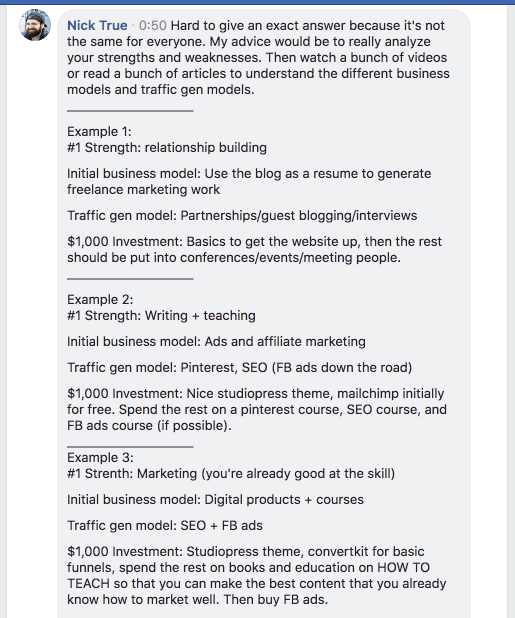Image resolution: width=515 pixels, height=618 pixels.
Task: Click the "Use the blog as a resume" paragraph
Action: coord(249,181)
